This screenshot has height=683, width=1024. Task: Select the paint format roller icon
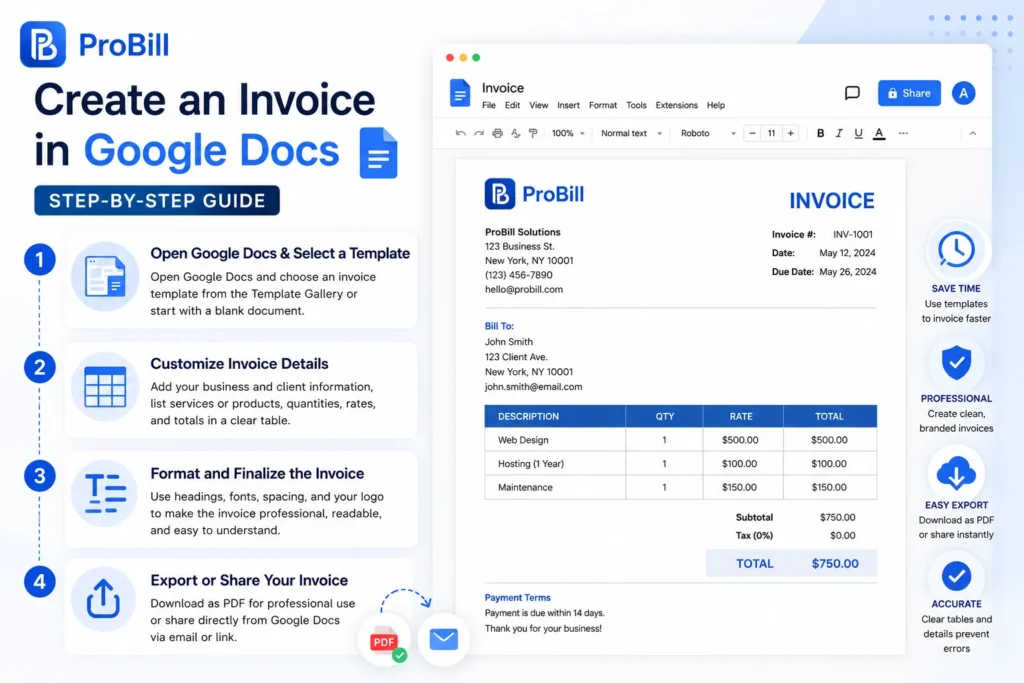[x=533, y=133]
